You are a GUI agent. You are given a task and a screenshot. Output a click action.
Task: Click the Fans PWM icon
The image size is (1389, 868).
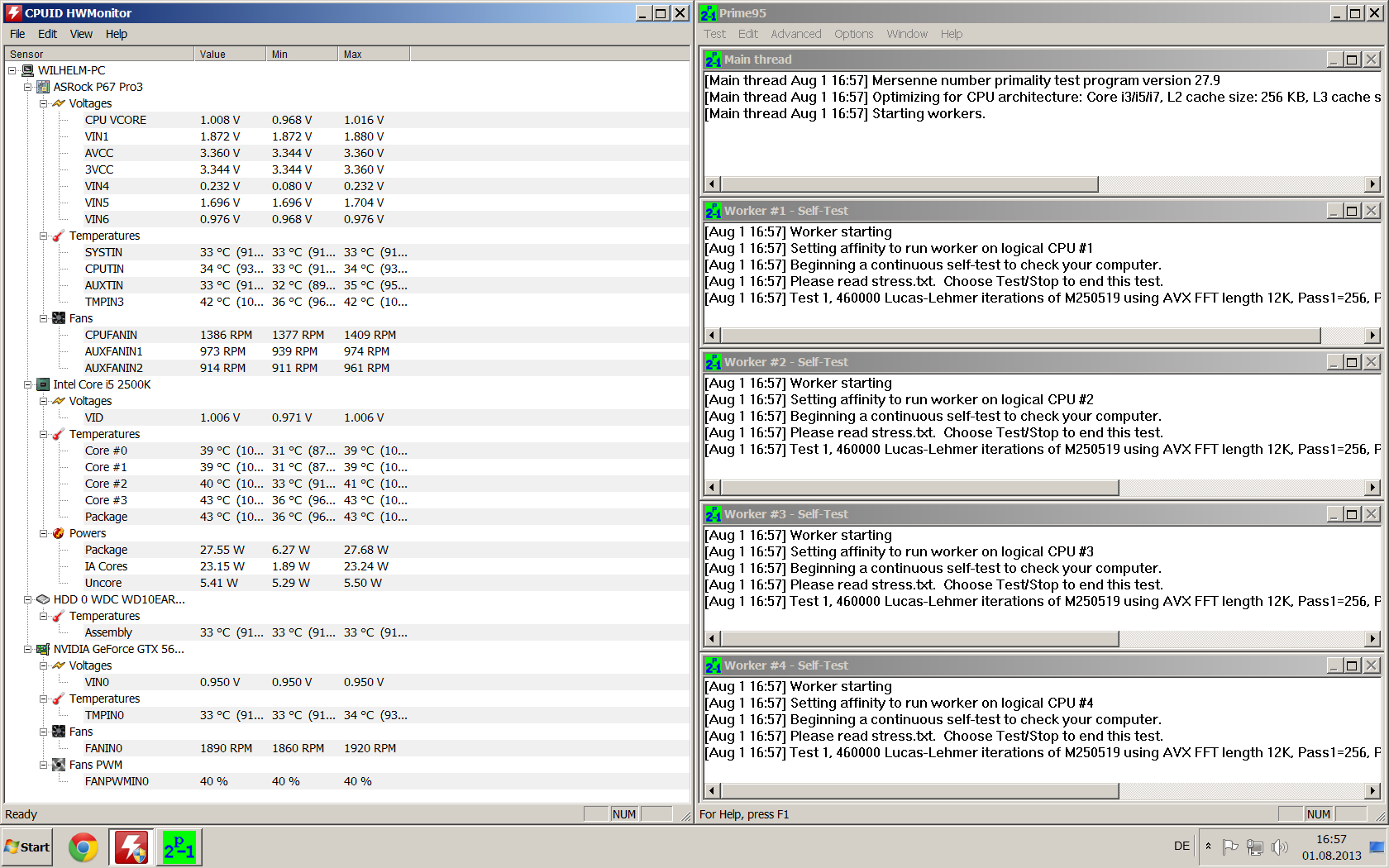point(59,765)
